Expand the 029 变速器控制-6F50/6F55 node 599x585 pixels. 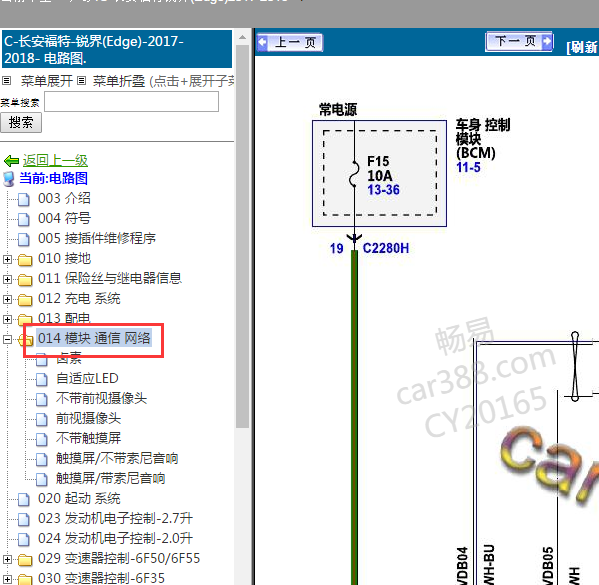click(x=7, y=559)
